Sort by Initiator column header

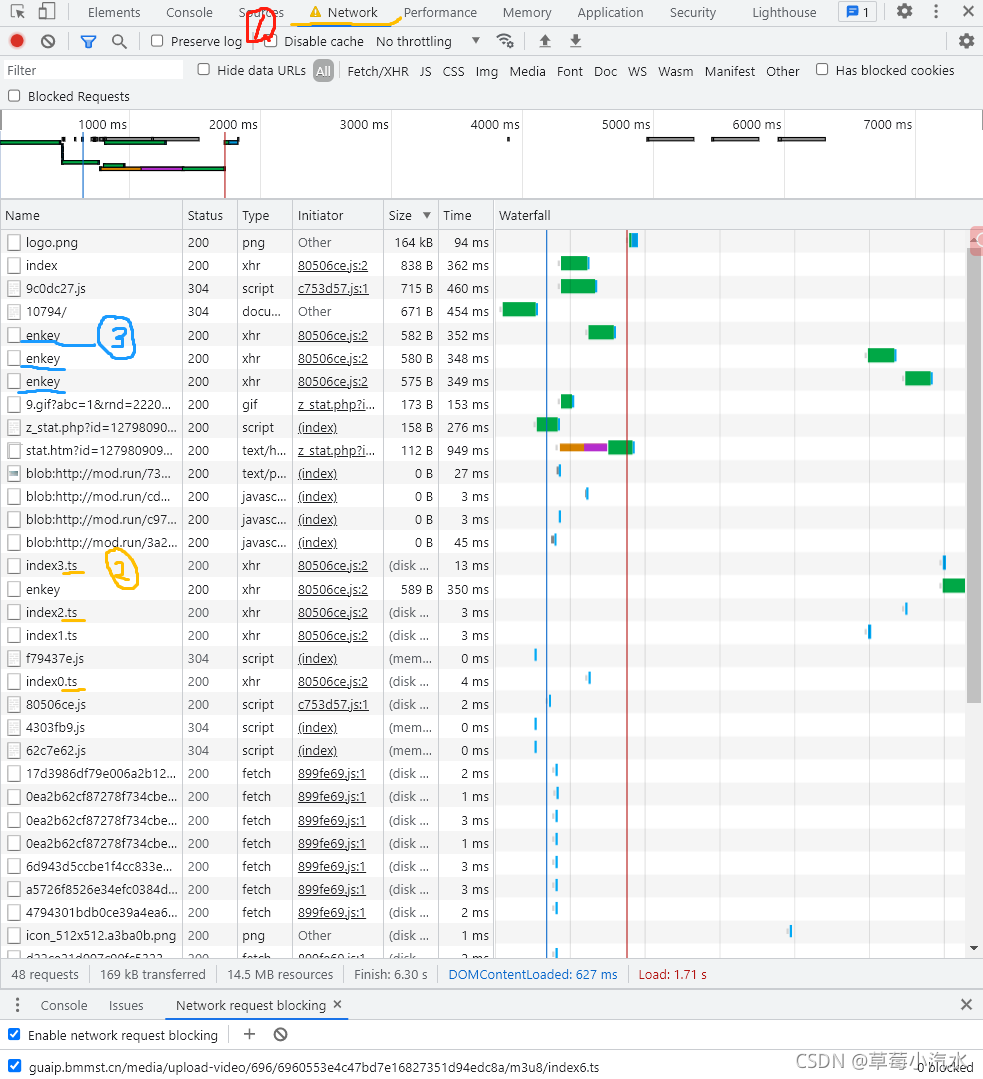tap(338, 215)
